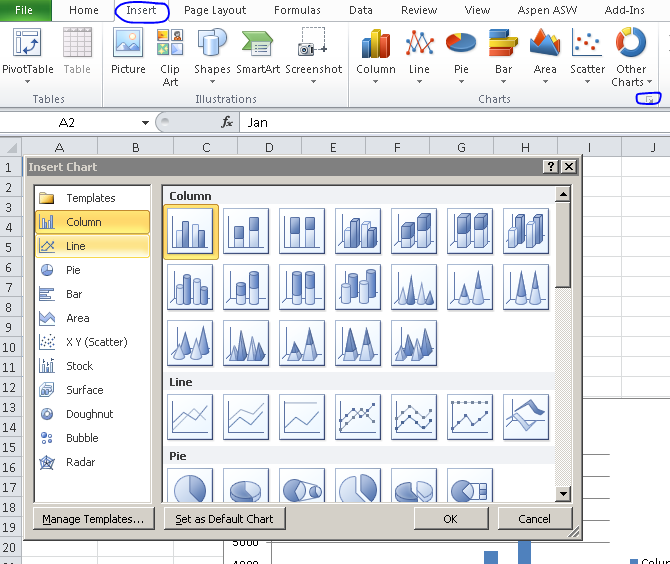
Task: Click the chart list scroll down arrow
Action: coord(563,494)
